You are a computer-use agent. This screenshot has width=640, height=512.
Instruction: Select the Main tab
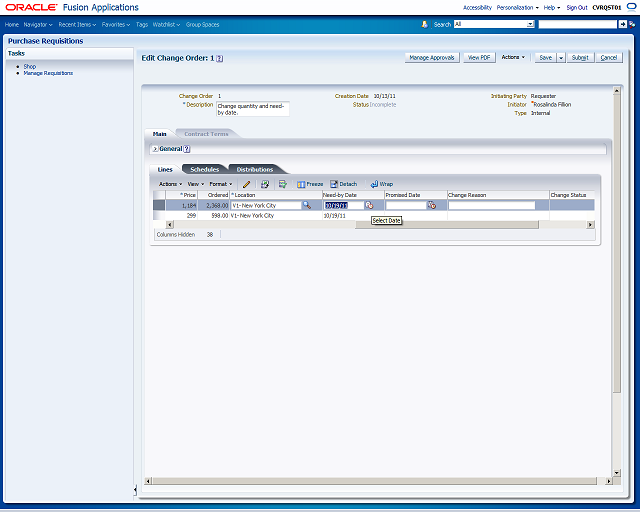tap(160, 134)
